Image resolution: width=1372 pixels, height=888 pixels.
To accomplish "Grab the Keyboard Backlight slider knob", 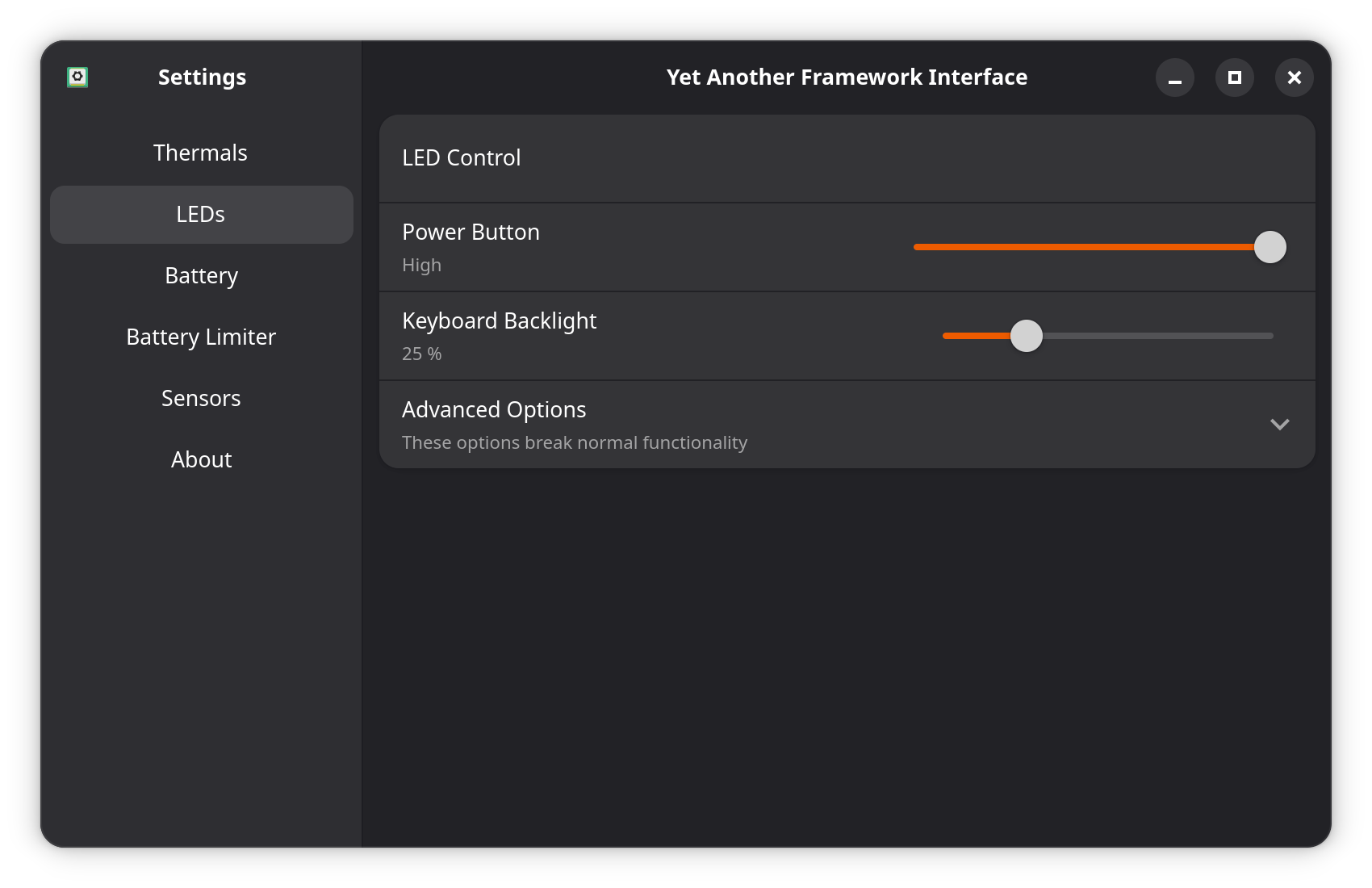I will point(1028,336).
